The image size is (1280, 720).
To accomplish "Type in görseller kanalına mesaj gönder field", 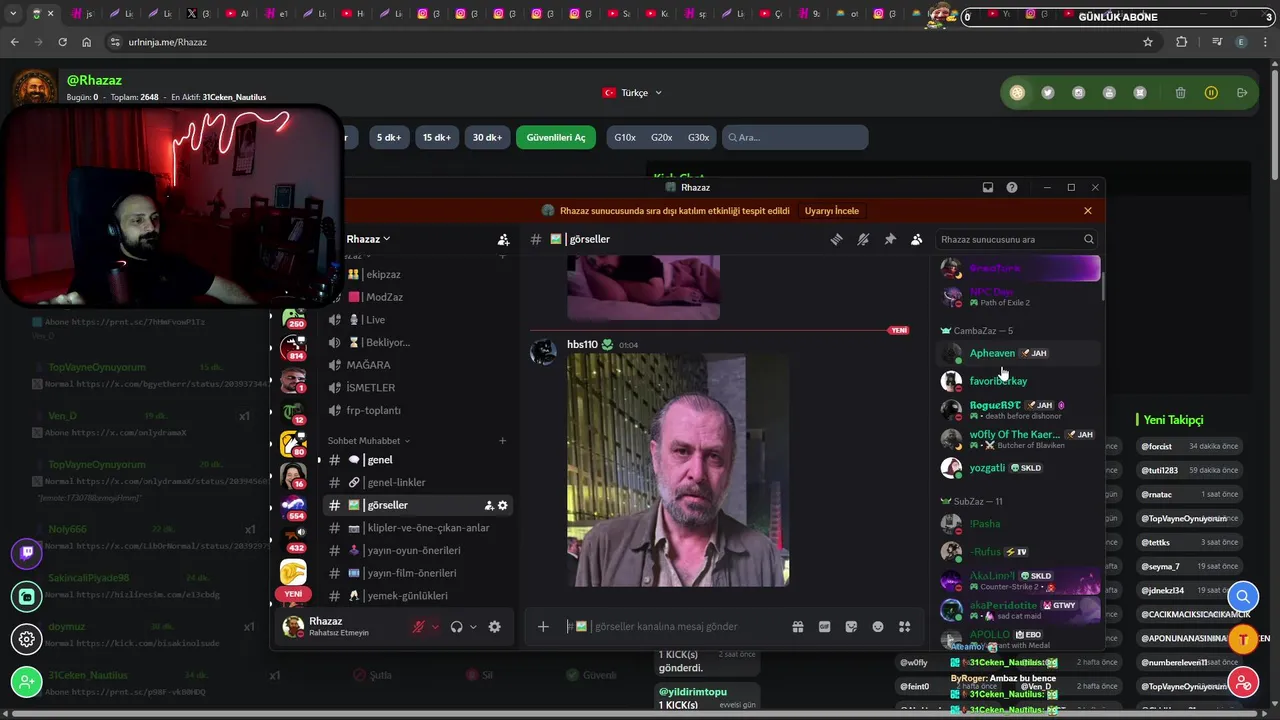I will click(x=675, y=627).
